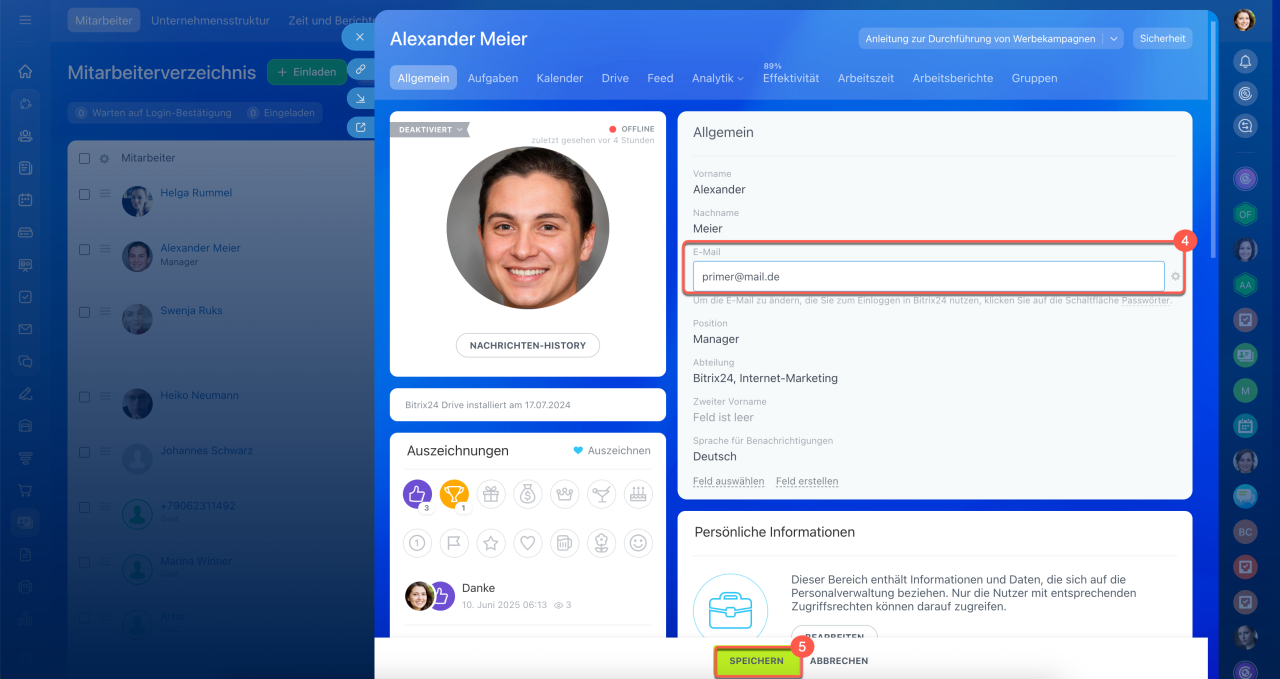The width and height of the screenshot is (1280, 679).
Task: Click the copy link icon on slider edge
Action: click(359, 69)
